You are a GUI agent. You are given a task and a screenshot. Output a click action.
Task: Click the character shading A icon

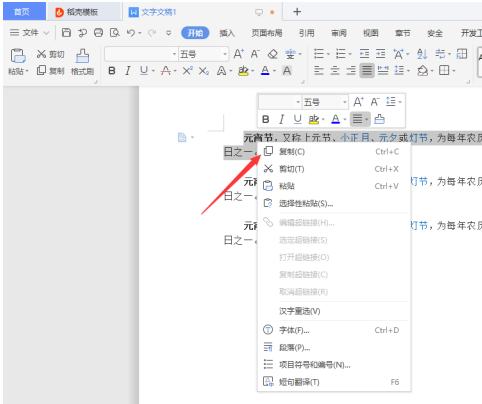[287, 71]
